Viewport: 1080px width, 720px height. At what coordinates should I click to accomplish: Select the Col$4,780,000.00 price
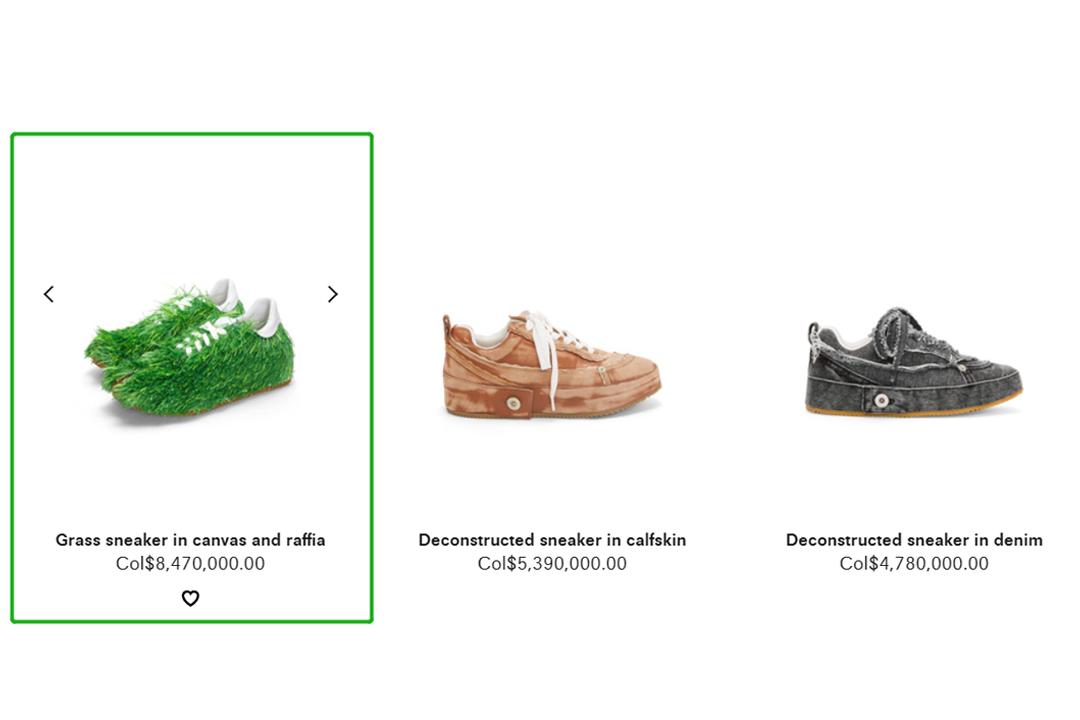coord(914,564)
